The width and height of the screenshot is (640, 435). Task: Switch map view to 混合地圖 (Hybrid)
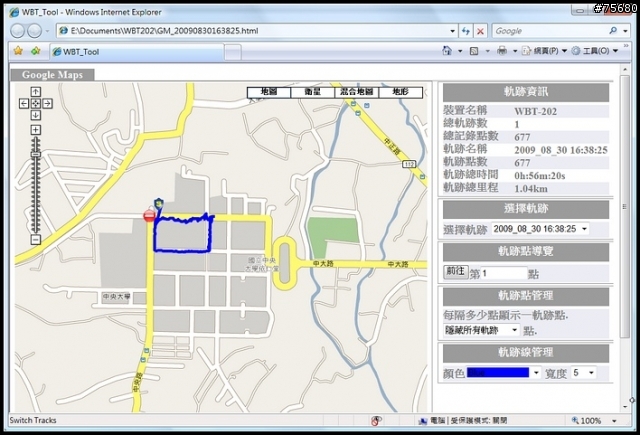tap(357, 92)
